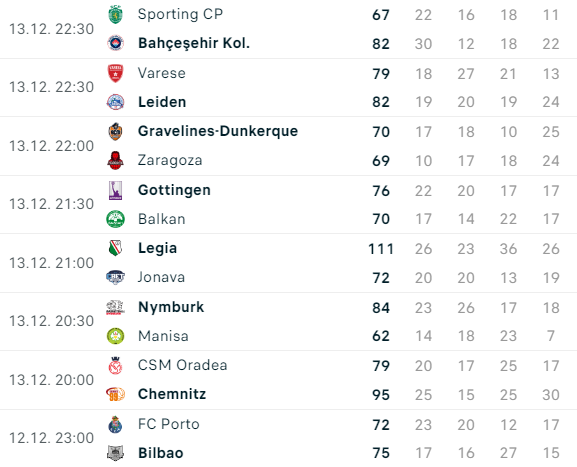Click the Manisa team logo
577x467 pixels.
pyautogui.click(x=115, y=336)
